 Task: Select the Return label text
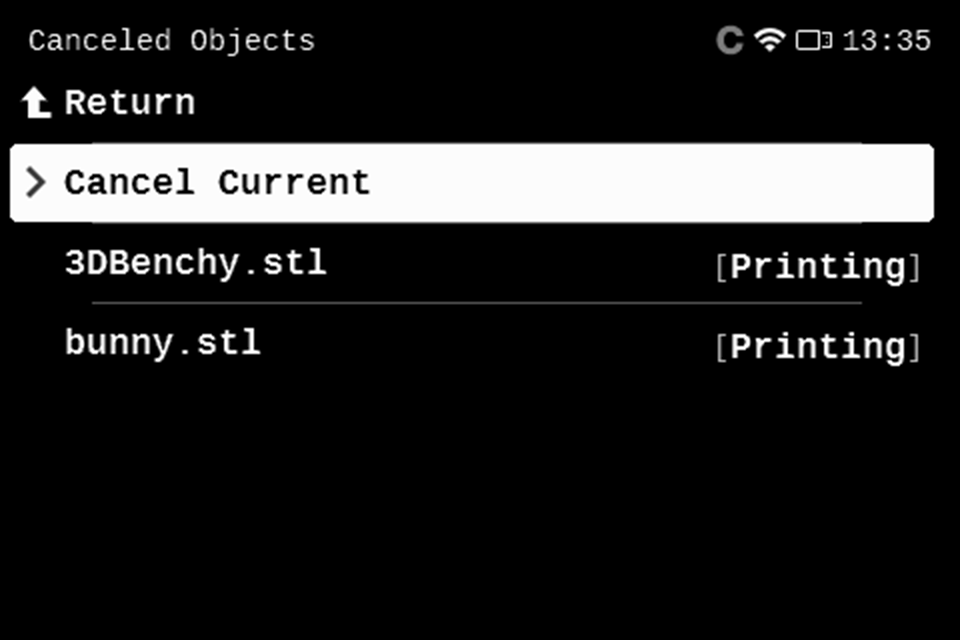(x=130, y=103)
